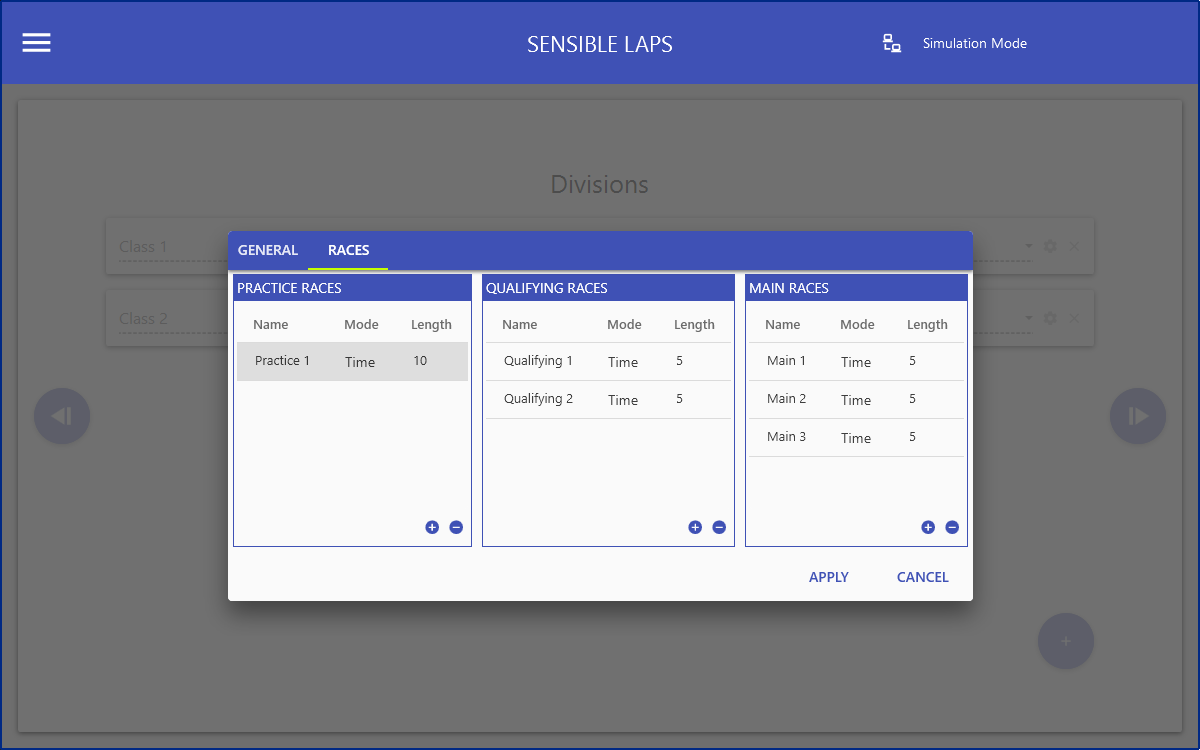Select the Races tab

pyautogui.click(x=348, y=250)
